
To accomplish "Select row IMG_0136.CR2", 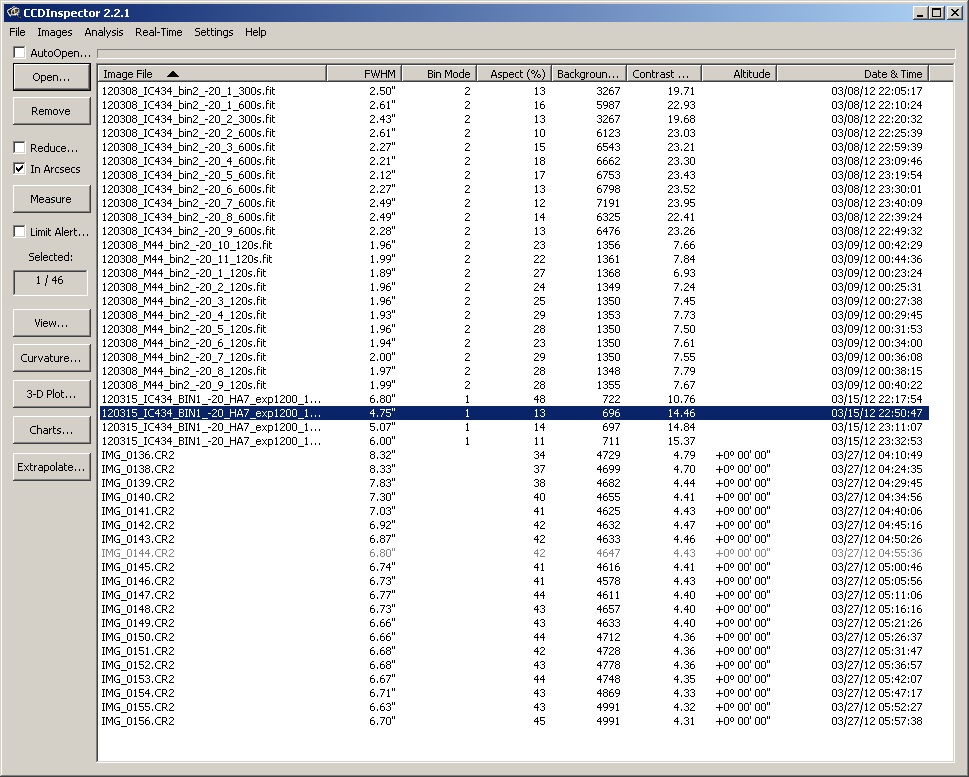I will tap(514, 455).
